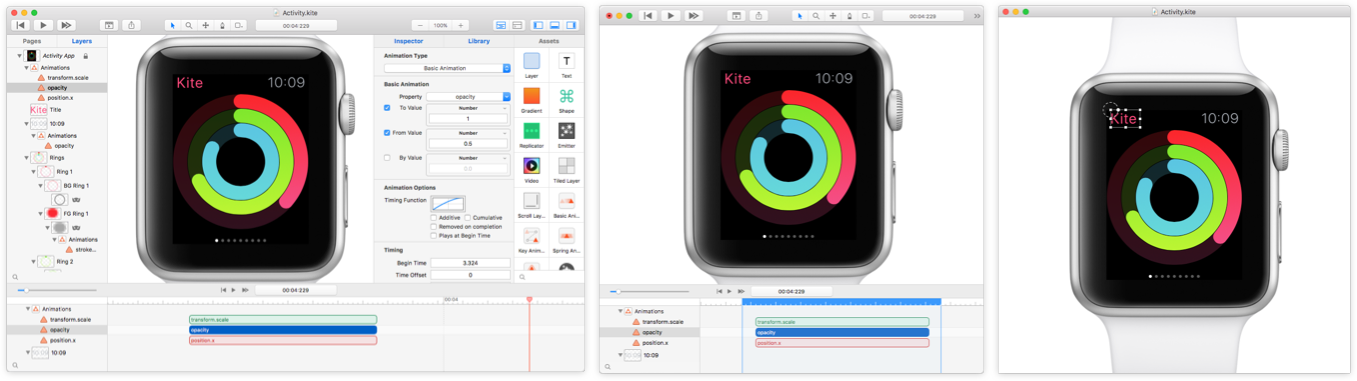Enable the By Value checkbox
1357x381 pixels.
point(388,157)
